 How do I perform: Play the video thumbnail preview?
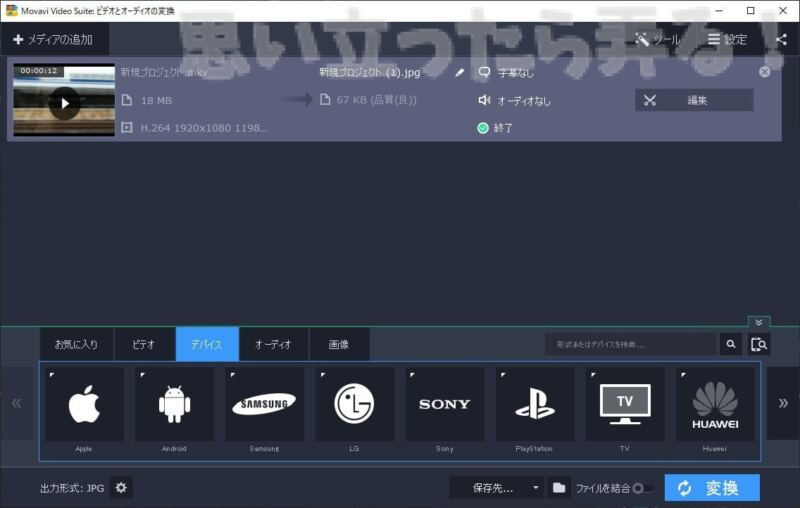pyautogui.click(x=64, y=103)
